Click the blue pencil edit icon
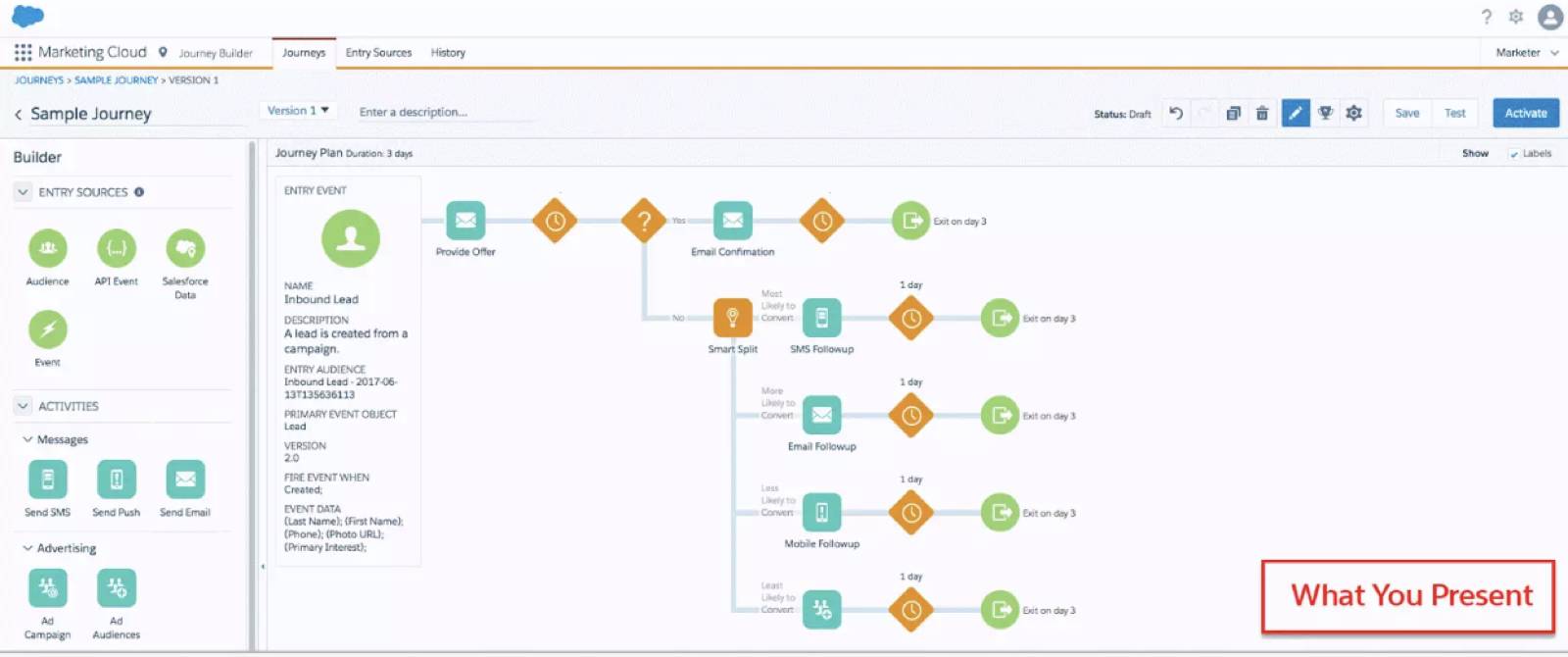The width and height of the screenshot is (1568, 657). click(x=1296, y=113)
